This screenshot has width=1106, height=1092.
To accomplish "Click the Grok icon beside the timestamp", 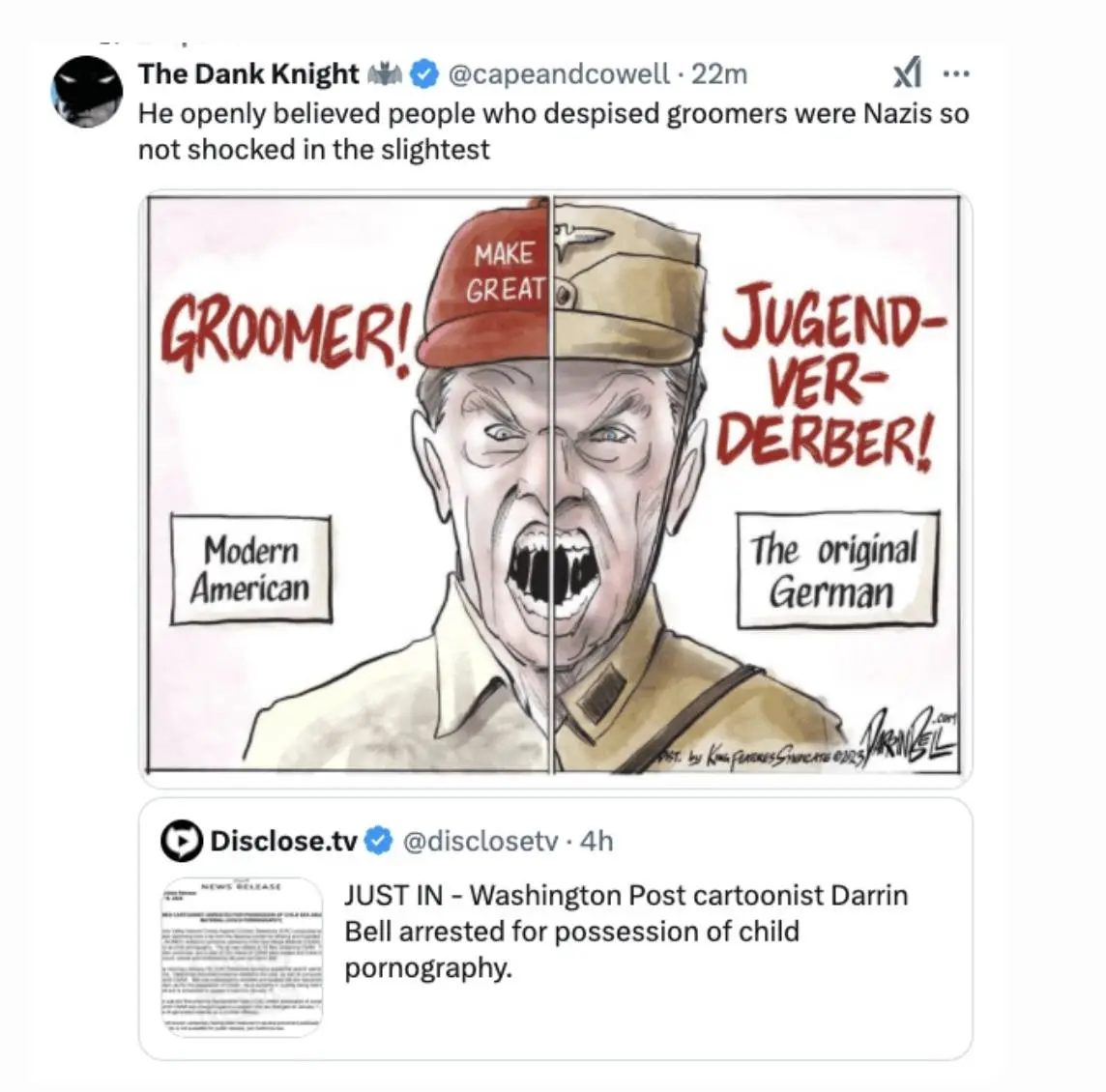I will pyautogui.click(x=907, y=72).
